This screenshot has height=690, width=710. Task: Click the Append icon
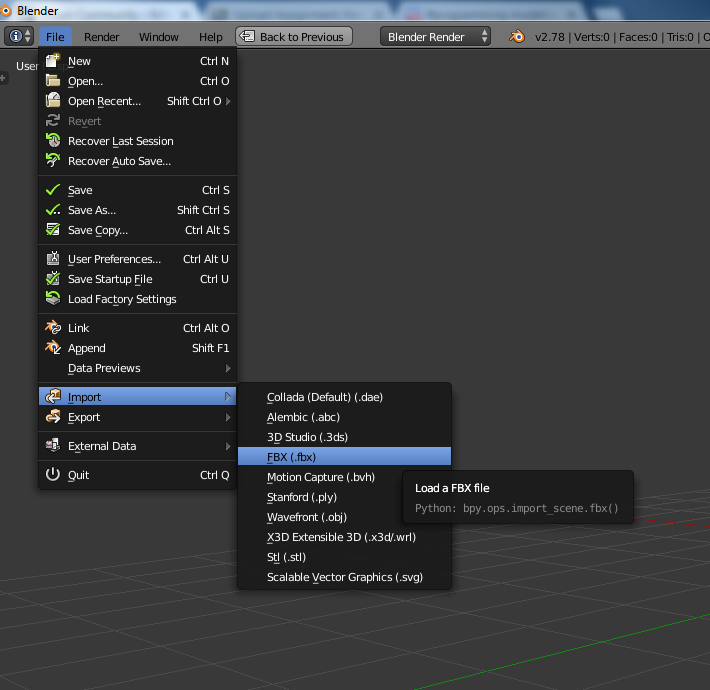point(53,348)
